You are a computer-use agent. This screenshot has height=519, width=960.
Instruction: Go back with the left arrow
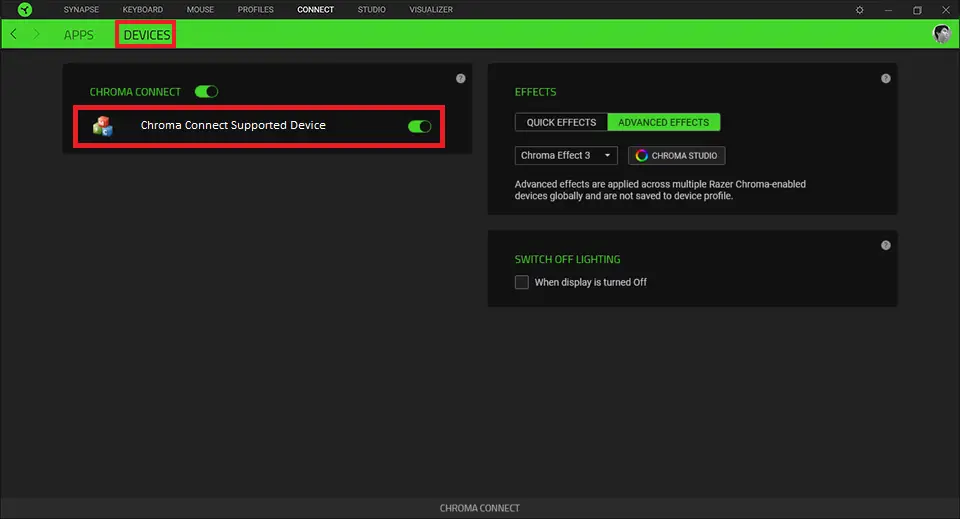(x=13, y=34)
